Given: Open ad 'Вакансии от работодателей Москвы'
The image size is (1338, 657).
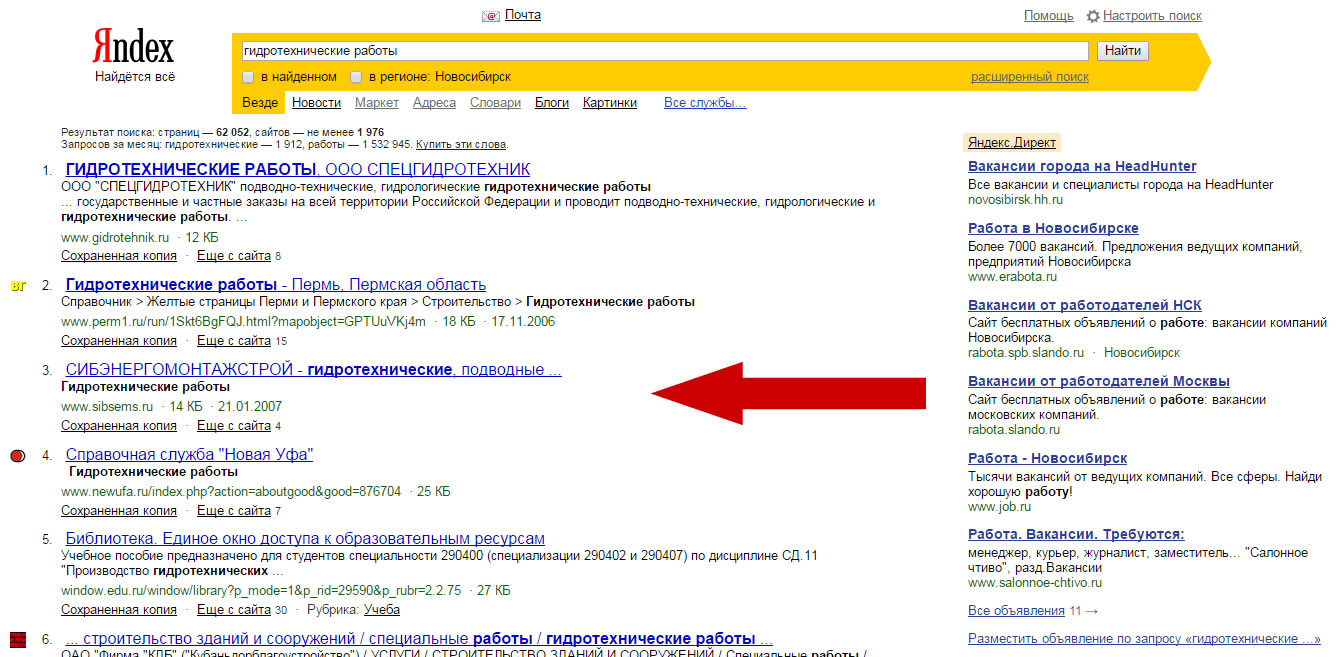Looking at the screenshot, I should 1099,381.
